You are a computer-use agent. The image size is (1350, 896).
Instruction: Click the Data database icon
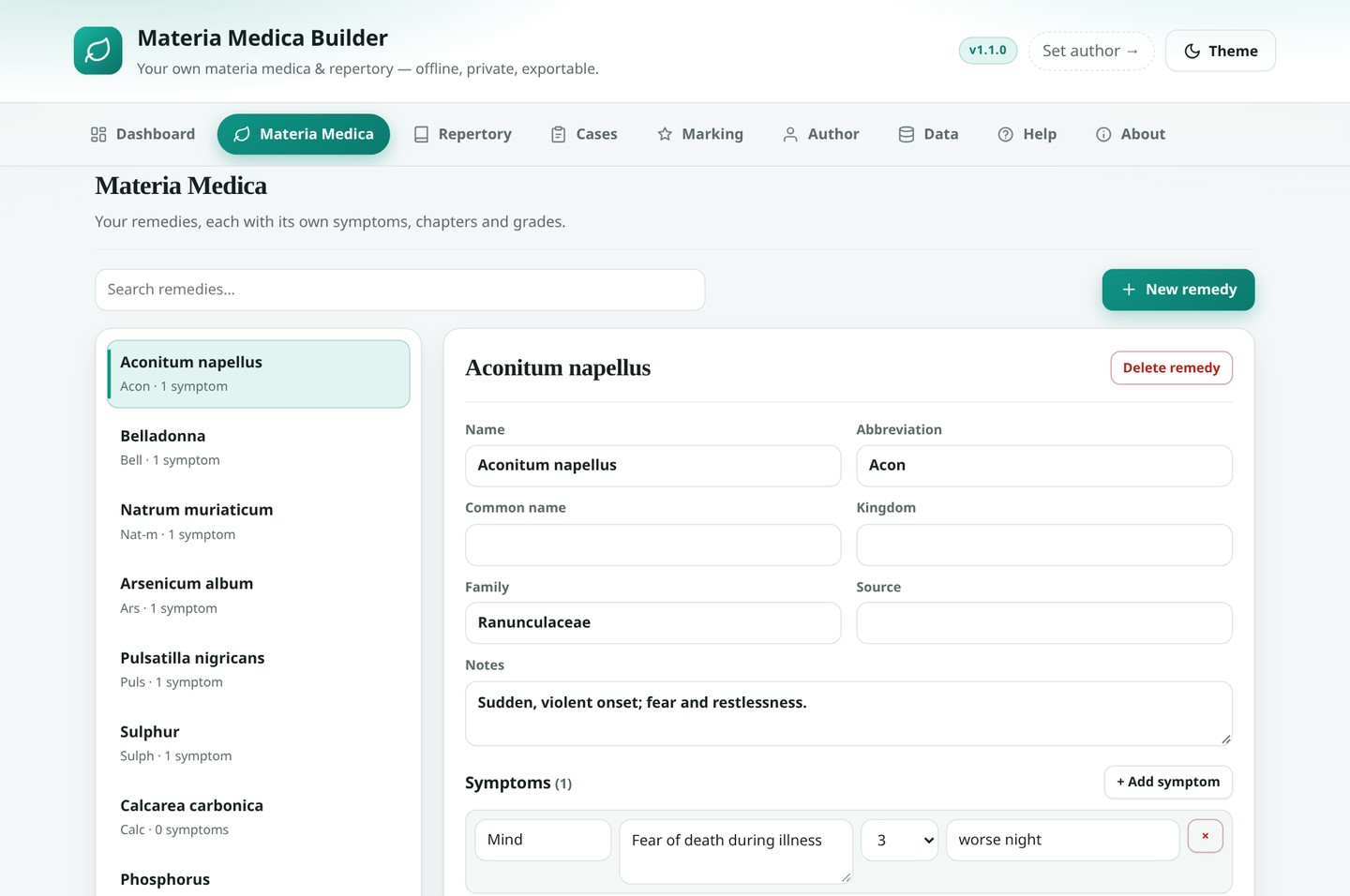pyautogui.click(x=907, y=135)
